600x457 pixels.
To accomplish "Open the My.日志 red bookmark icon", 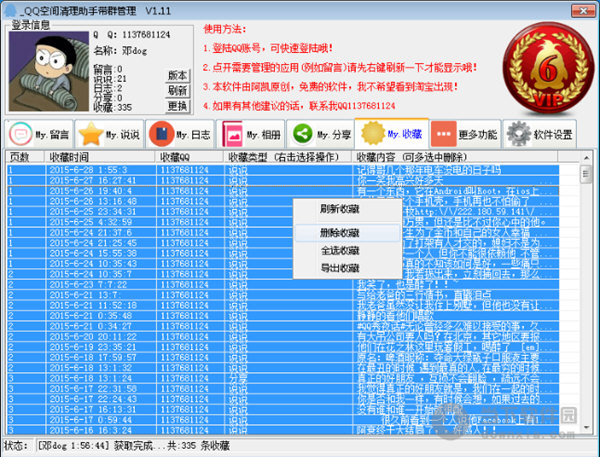I will coord(161,134).
